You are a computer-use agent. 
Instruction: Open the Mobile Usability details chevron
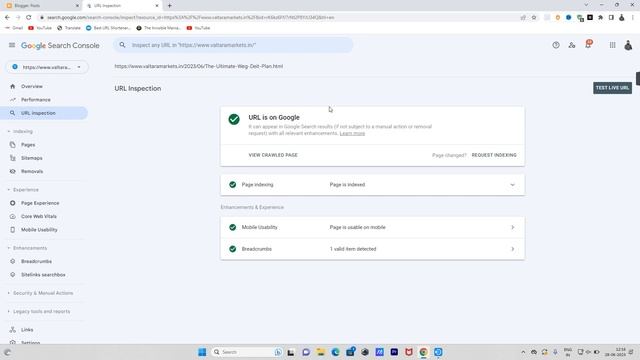coord(512,227)
